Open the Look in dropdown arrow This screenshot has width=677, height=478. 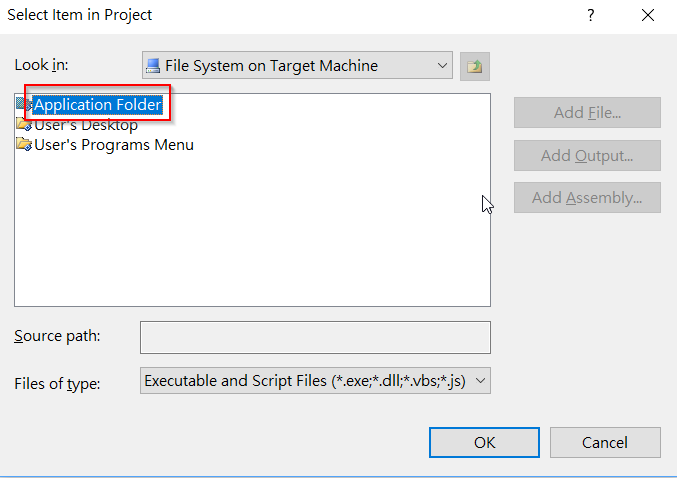[x=442, y=66]
